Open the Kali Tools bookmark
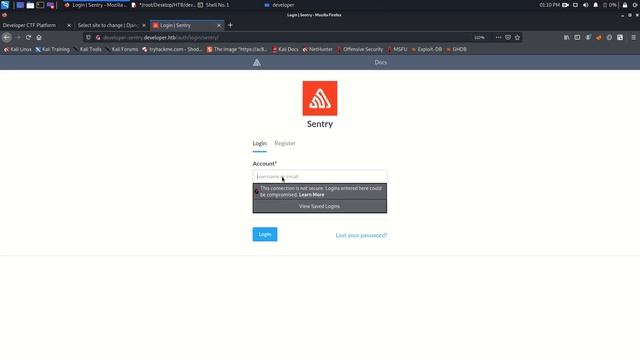The height and width of the screenshot is (360, 640). [x=87, y=49]
